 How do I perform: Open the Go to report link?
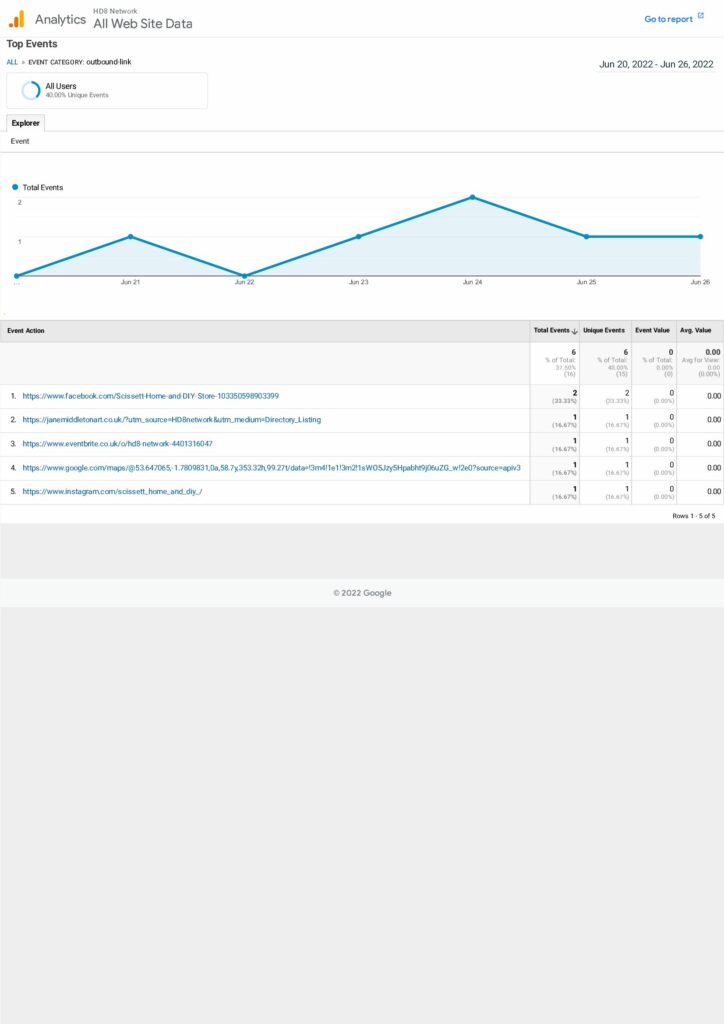tap(668, 19)
